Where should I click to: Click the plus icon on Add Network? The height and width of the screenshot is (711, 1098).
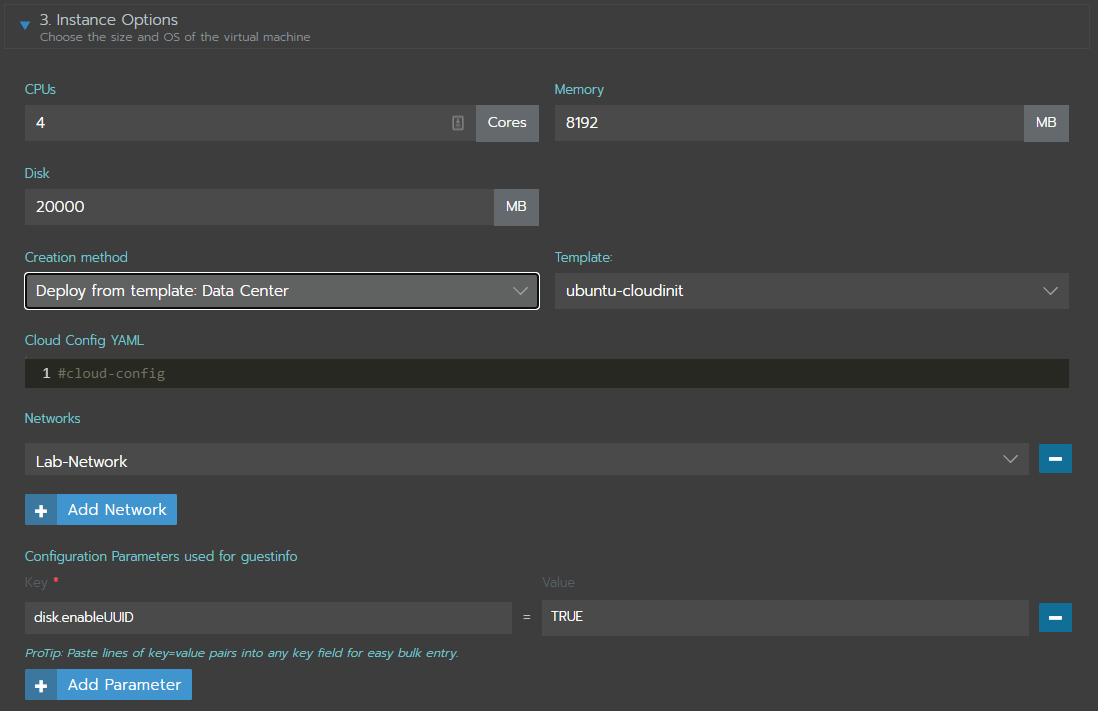(41, 510)
